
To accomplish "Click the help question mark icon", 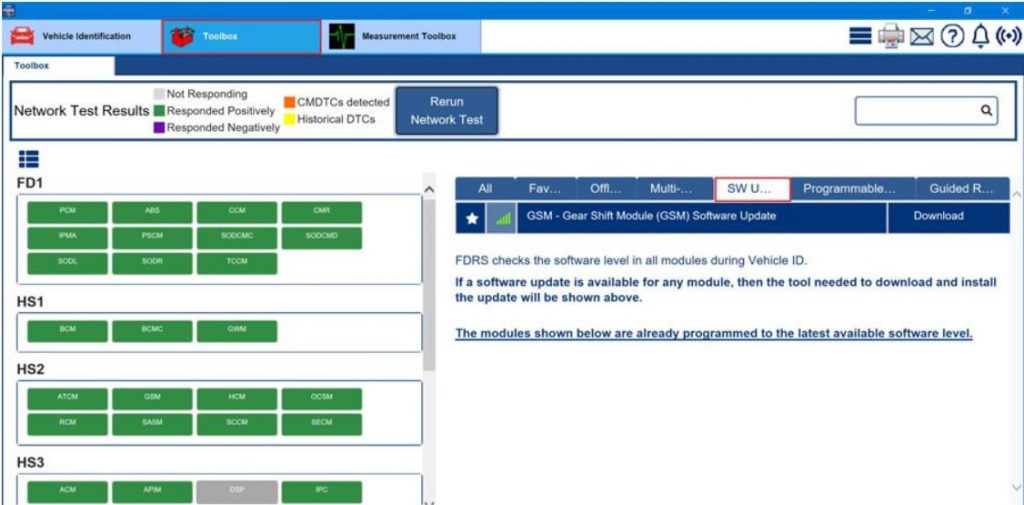I will [x=951, y=36].
